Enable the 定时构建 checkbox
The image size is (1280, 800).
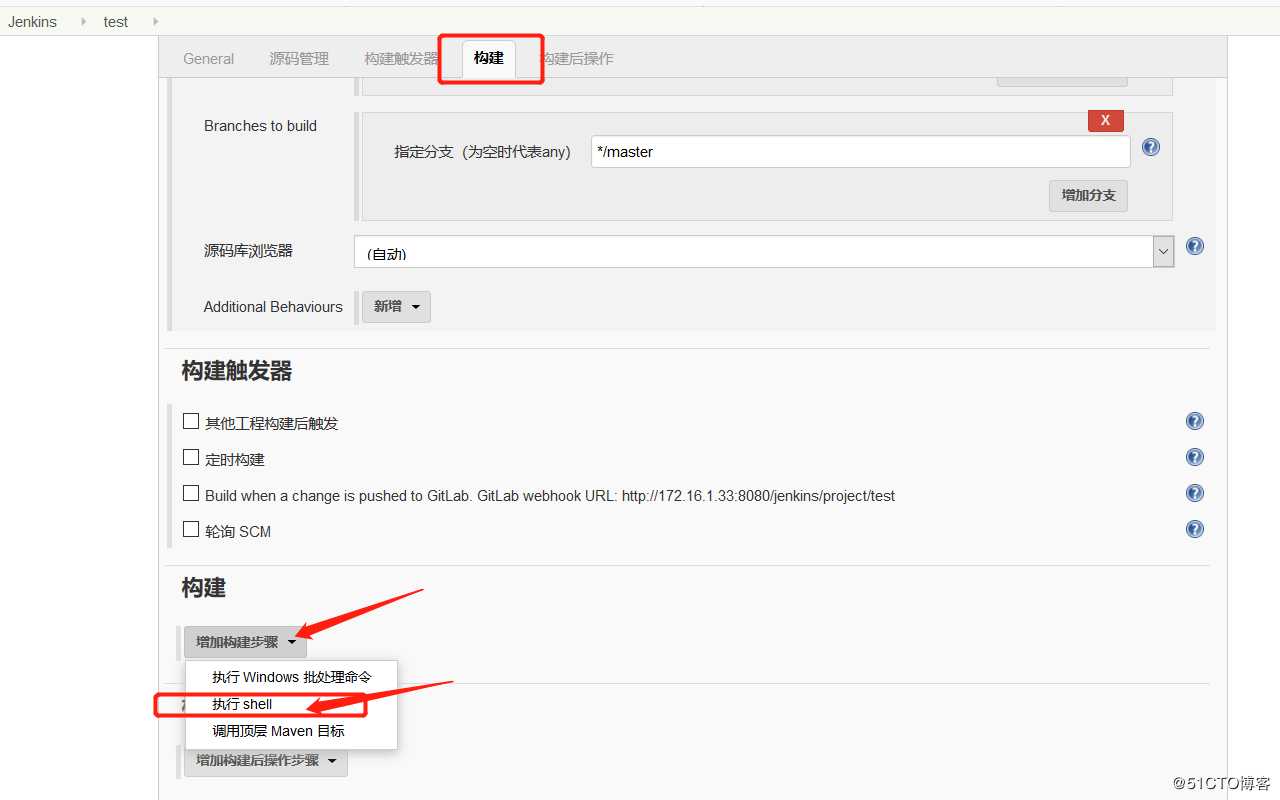pos(191,457)
